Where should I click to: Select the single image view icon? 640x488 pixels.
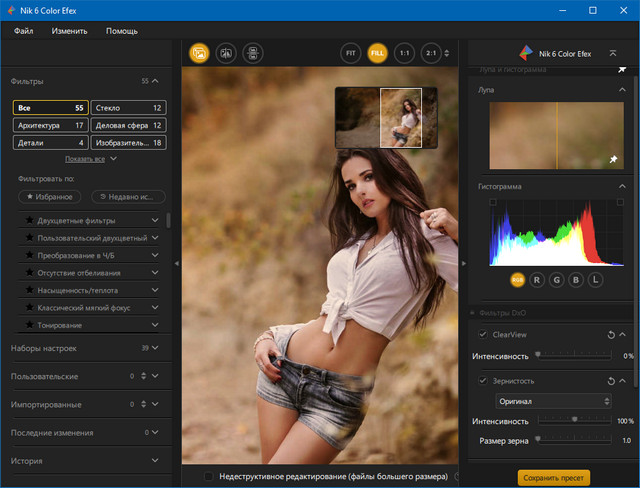pos(198,53)
